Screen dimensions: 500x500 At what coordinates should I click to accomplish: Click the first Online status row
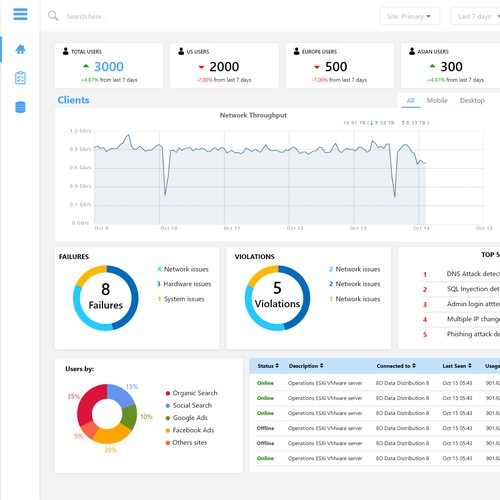pyautogui.click(x=378, y=383)
